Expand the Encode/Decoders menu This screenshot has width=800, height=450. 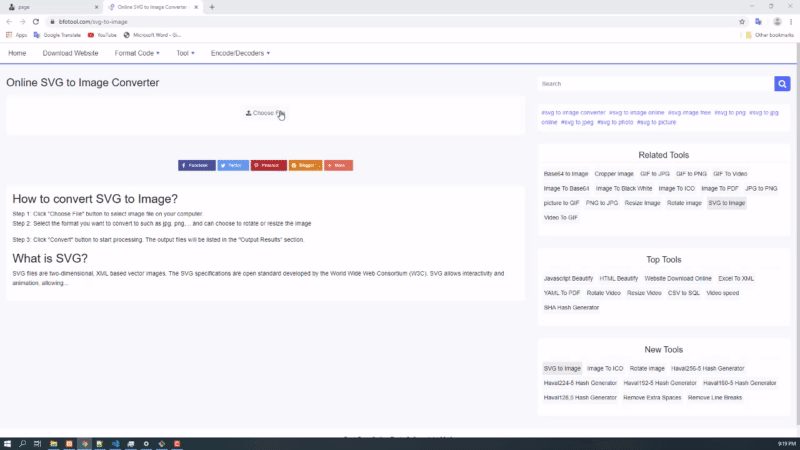tap(240, 53)
